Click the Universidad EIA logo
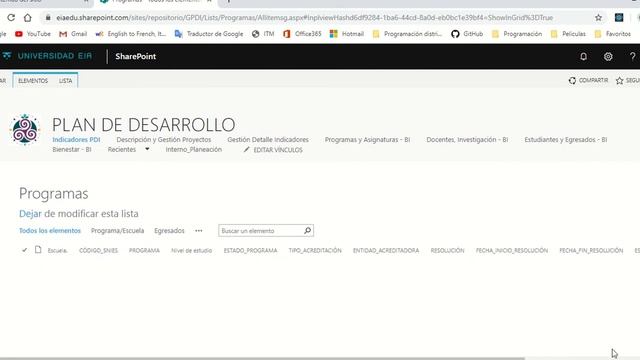Image resolution: width=640 pixels, height=360 pixels. (47, 56)
